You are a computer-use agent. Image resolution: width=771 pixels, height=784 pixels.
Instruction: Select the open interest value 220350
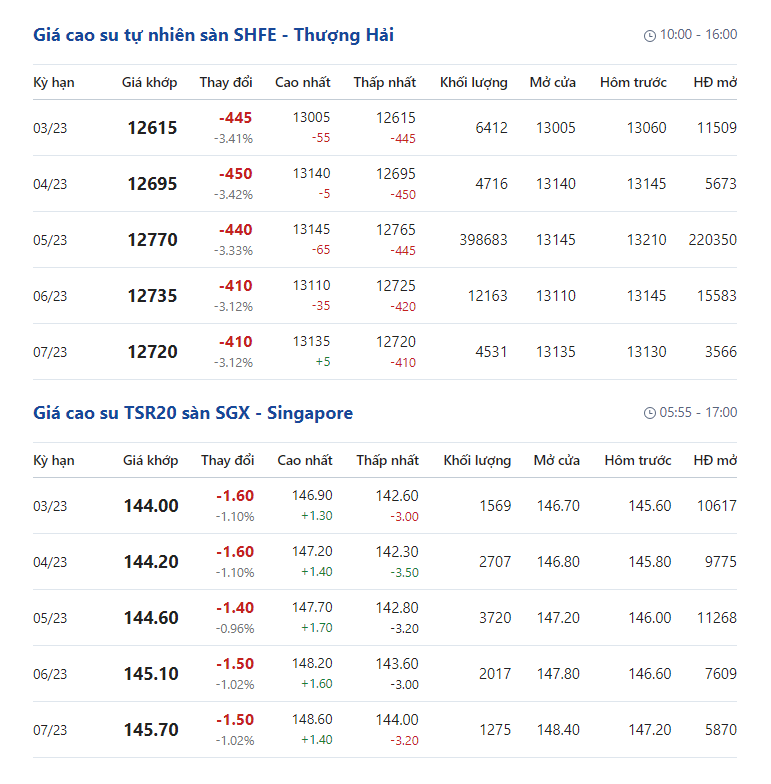click(x=712, y=240)
